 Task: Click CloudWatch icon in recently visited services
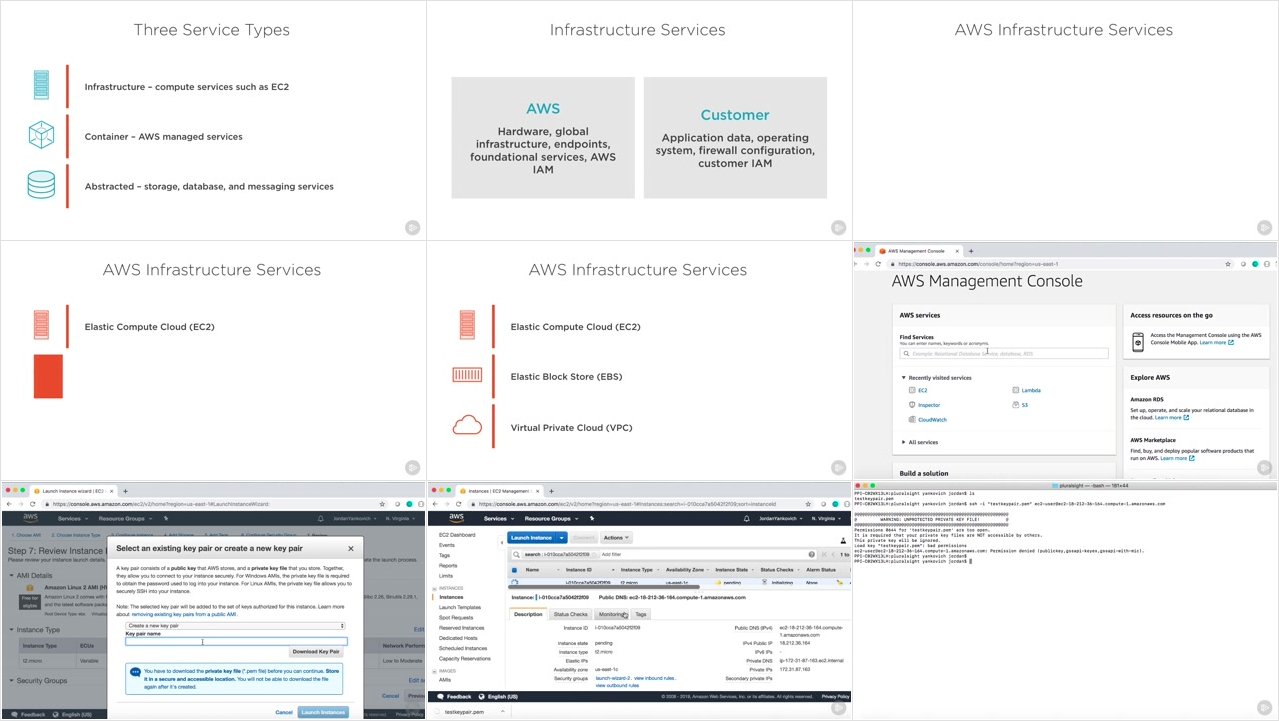click(x=913, y=420)
